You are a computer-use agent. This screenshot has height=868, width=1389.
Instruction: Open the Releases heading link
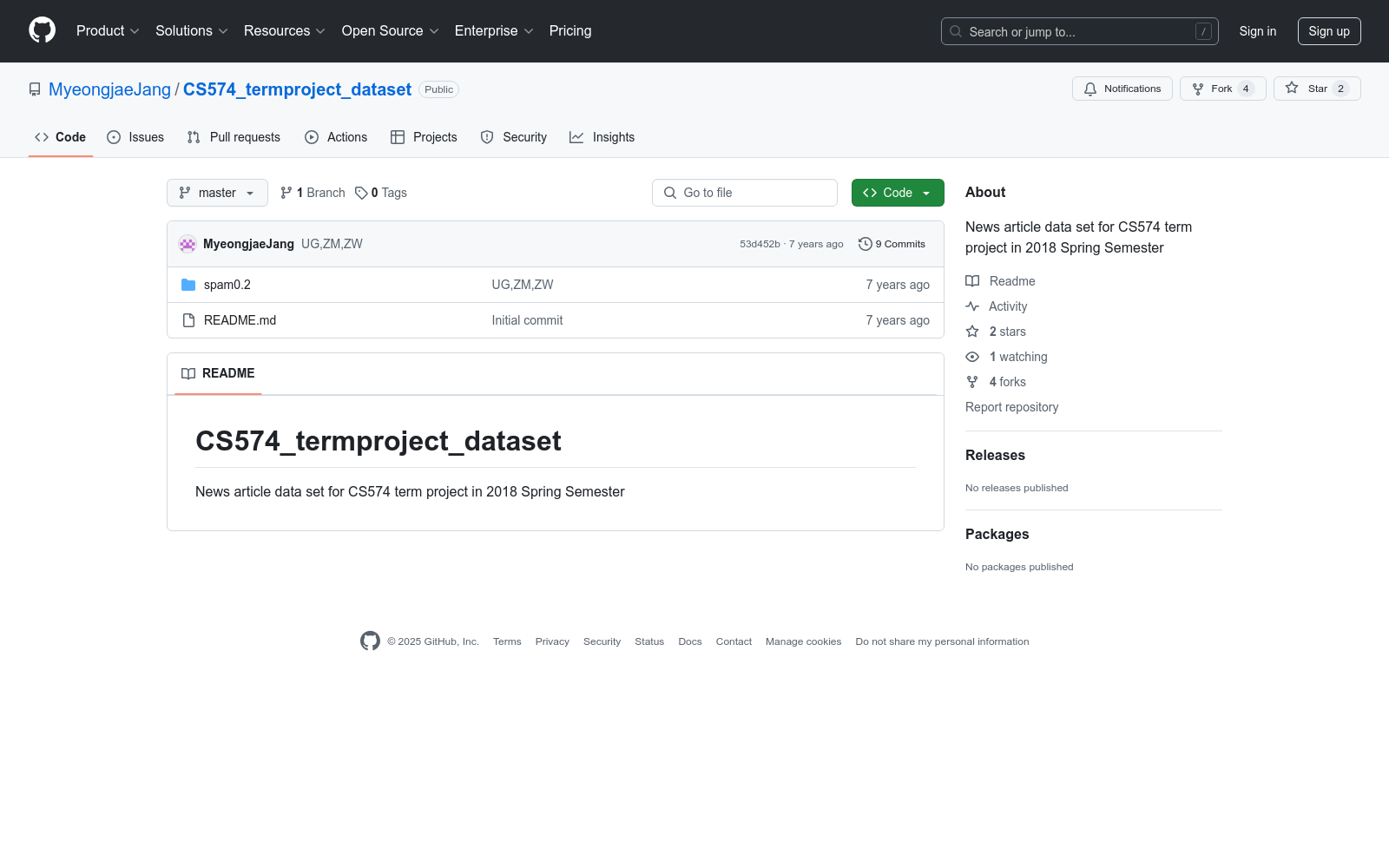(995, 456)
